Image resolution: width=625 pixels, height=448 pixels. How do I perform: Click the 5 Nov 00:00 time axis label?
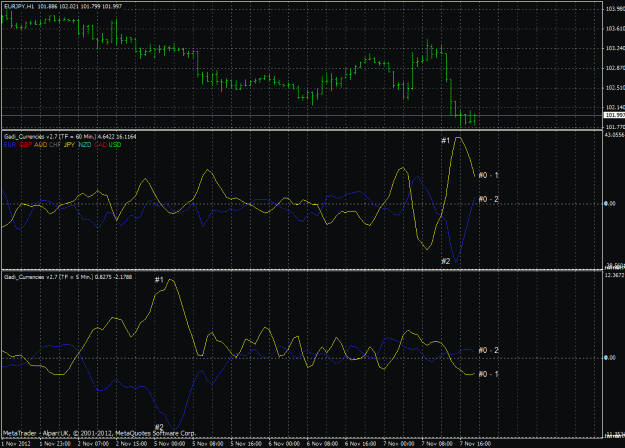click(169, 444)
